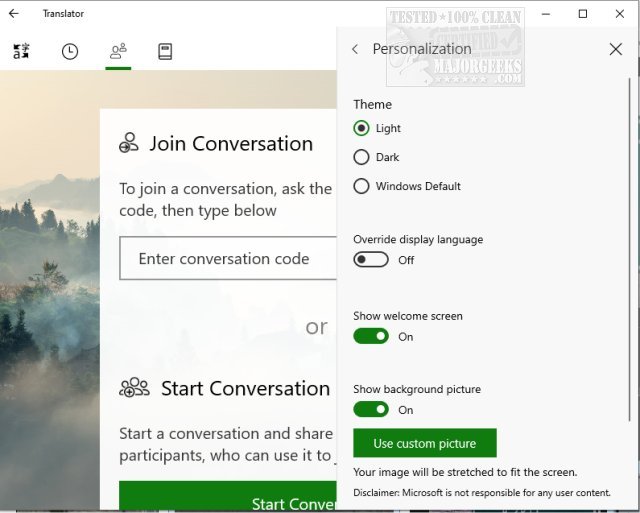Click the Start Conversation group icon
640x513 pixels.
pyautogui.click(x=134, y=387)
